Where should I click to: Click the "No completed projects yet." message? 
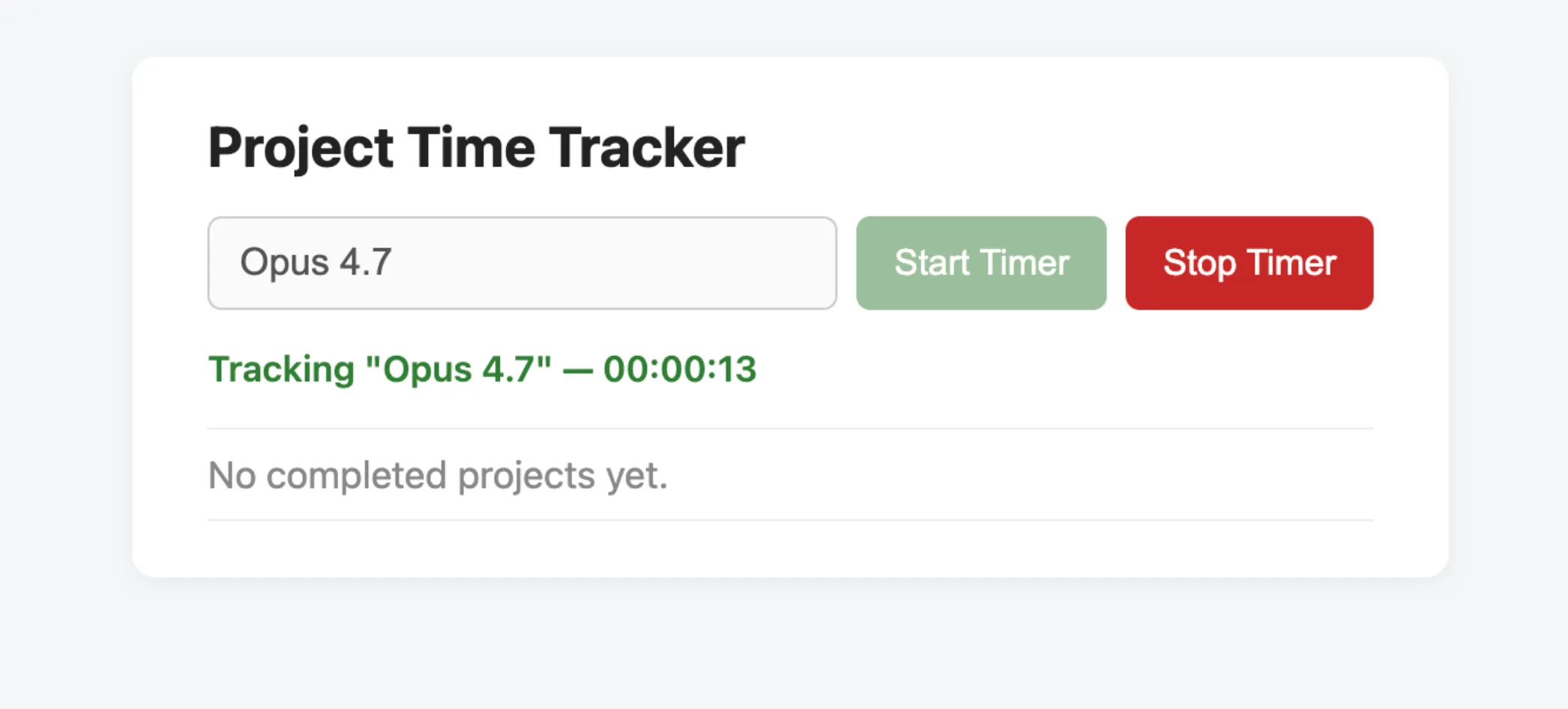[x=438, y=475]
